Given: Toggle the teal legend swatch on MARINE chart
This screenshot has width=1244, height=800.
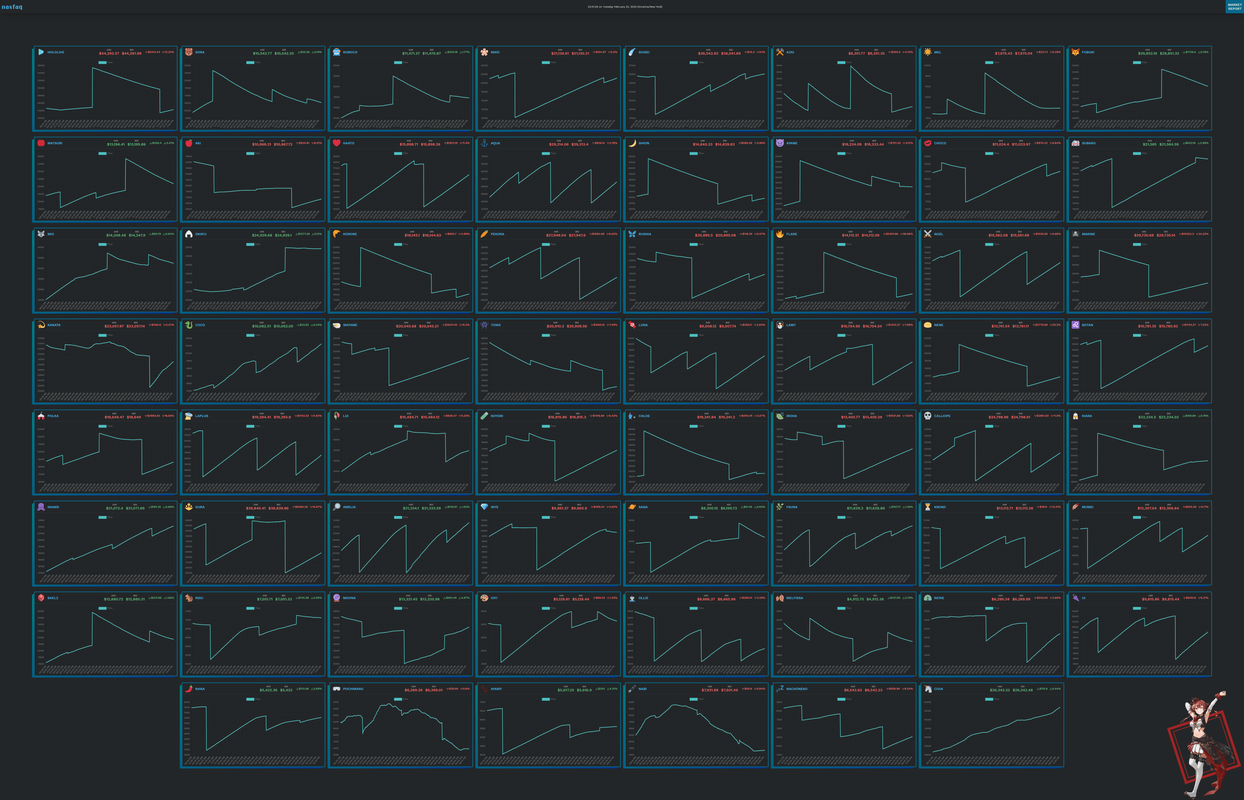Looking at the screenshot, I should [1138, 244].
